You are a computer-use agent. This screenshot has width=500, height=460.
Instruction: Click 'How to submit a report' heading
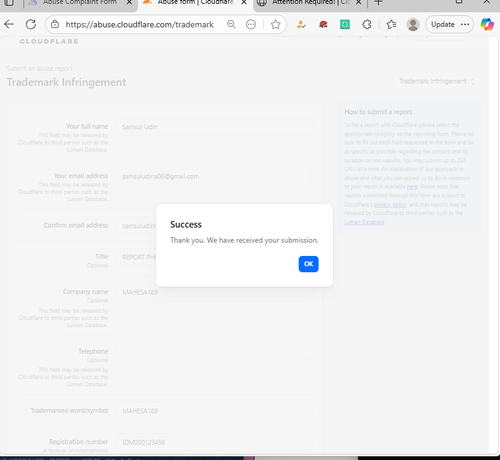tap(378, 112)
